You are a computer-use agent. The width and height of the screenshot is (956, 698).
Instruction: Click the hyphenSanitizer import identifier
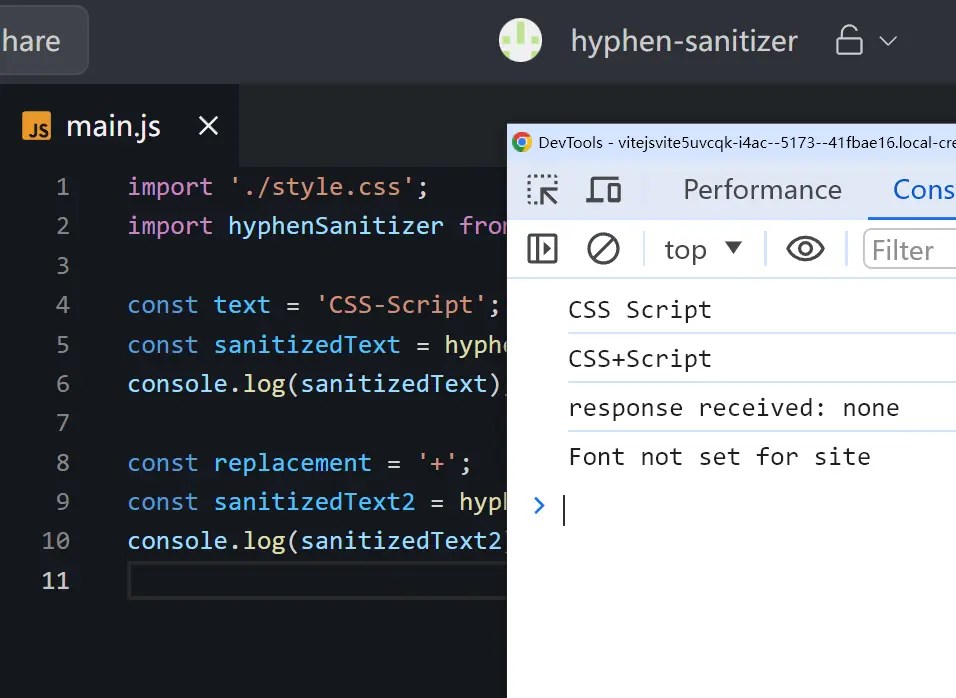[335, 226]
